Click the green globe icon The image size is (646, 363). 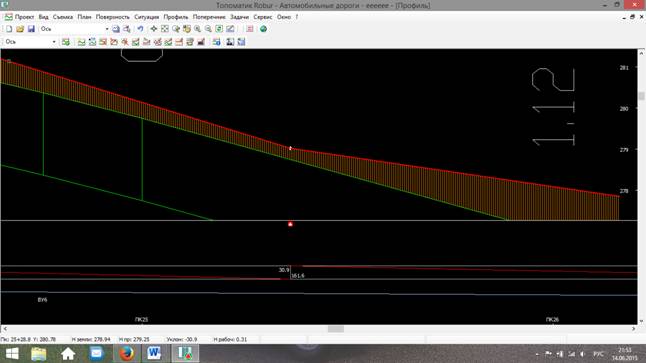[x=263, y=29]
